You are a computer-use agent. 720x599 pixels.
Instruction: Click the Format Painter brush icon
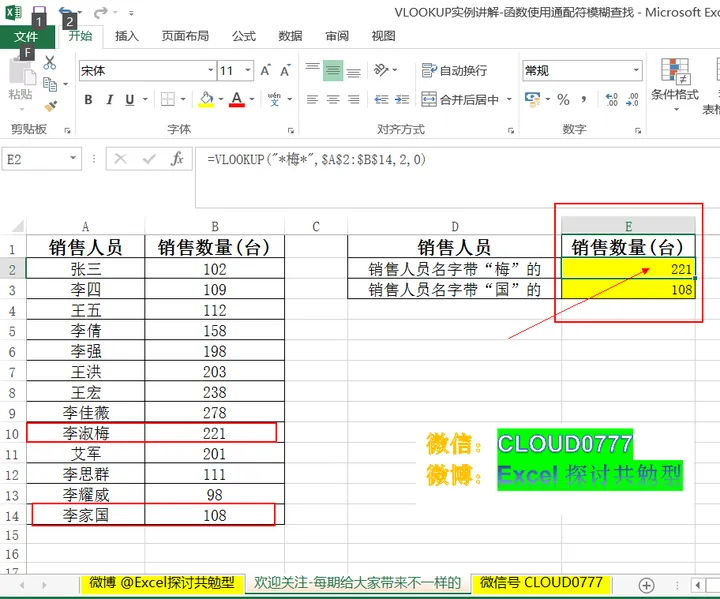pos(50,105)
